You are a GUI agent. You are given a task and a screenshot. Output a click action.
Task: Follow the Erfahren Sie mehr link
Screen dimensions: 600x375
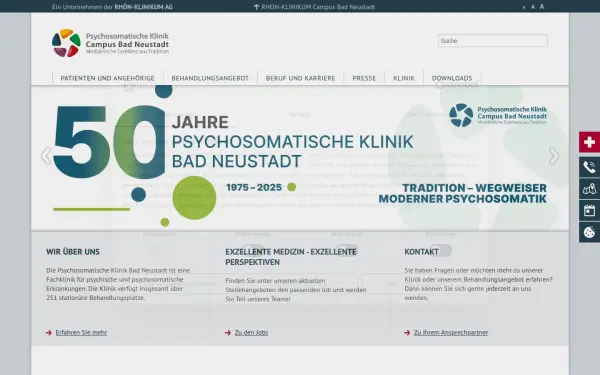pyautogui.click(x=81, y=333)
